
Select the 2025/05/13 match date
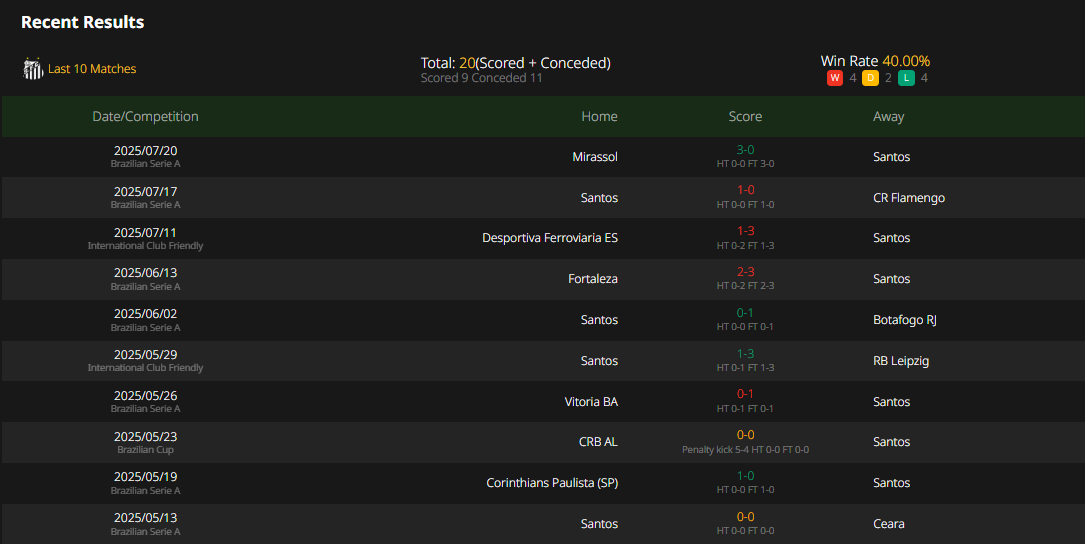tap(145, 517)
